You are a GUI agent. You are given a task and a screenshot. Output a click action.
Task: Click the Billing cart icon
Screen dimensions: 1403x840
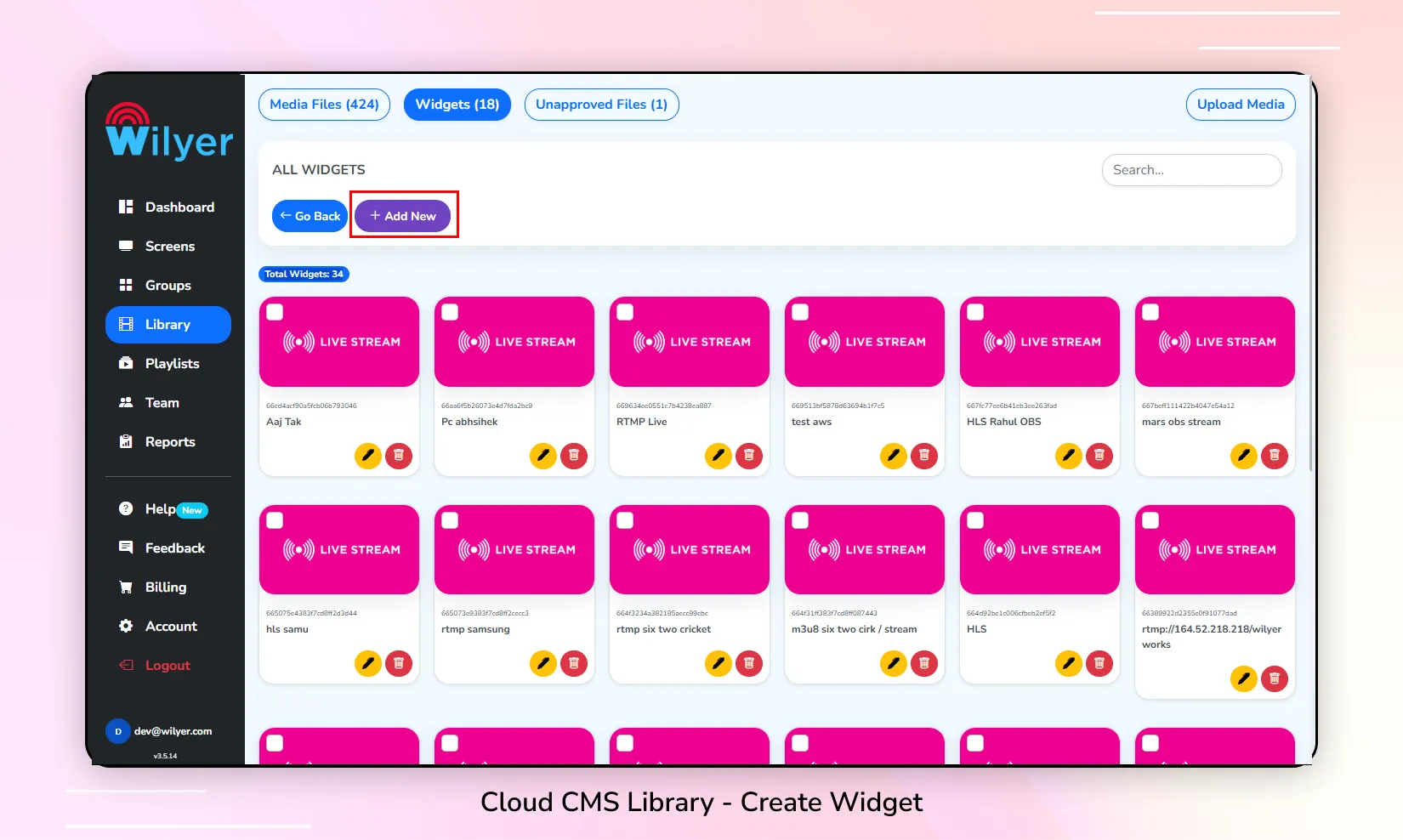coord(126,587)
